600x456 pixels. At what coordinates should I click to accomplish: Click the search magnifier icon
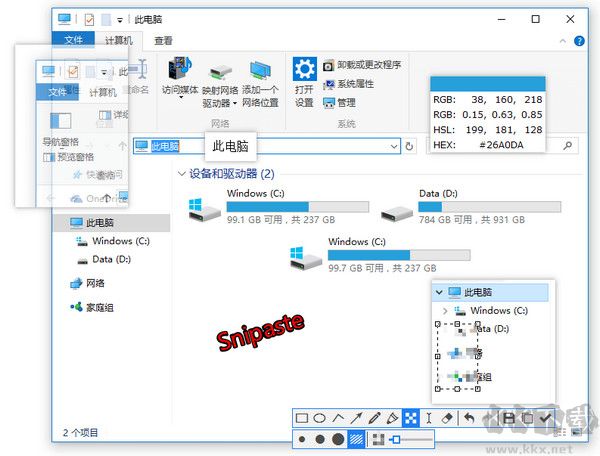point(568,146)
